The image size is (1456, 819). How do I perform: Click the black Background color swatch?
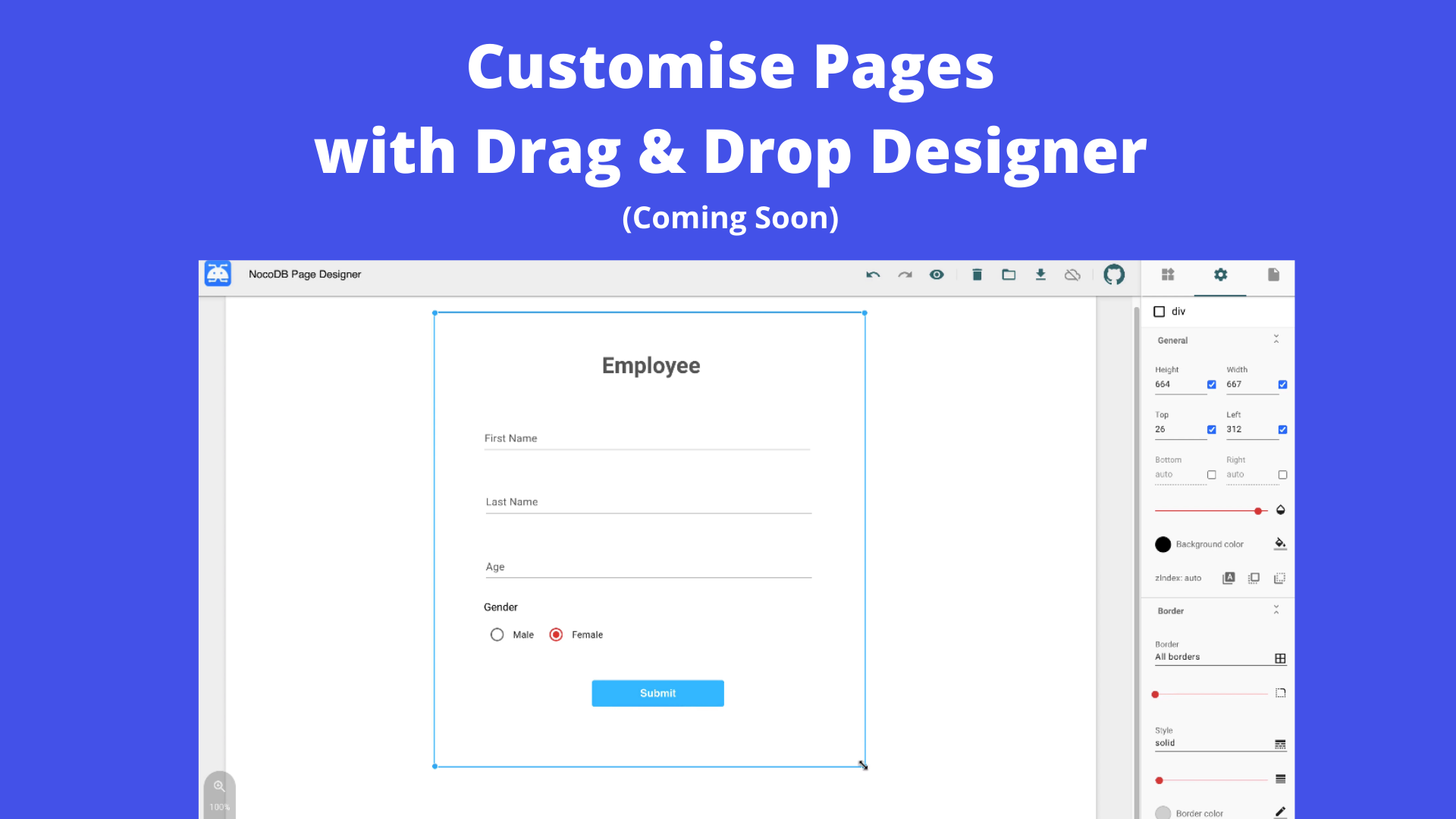[1163, 544]
